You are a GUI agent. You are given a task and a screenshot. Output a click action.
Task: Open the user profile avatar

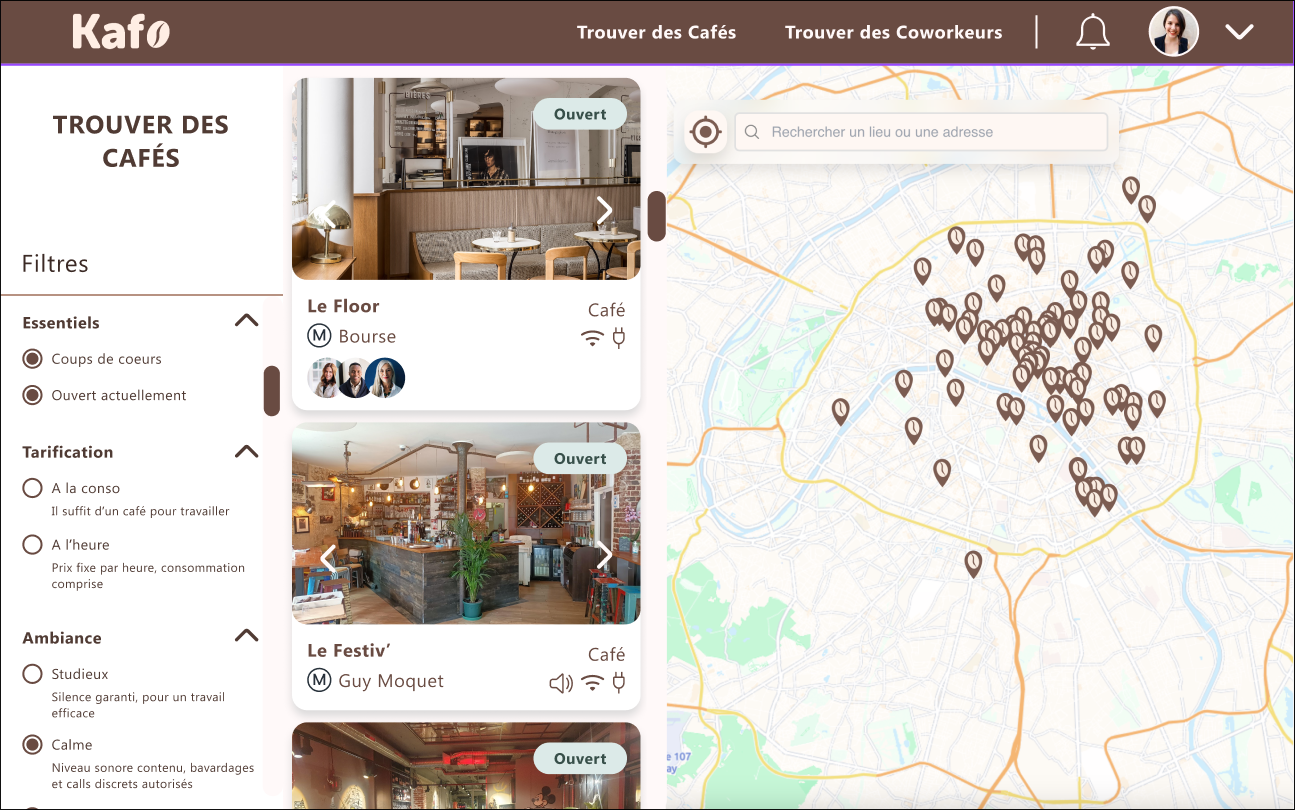pyautogui.click(x=1174, y=32)
